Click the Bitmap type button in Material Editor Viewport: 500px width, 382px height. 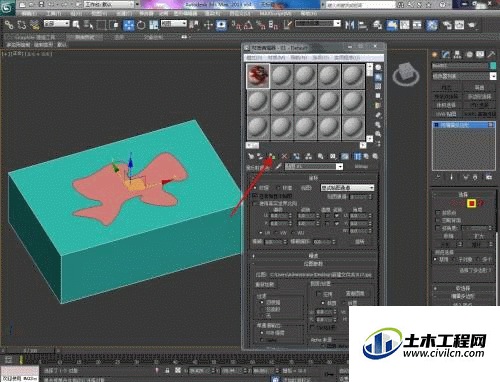point(362,166)
